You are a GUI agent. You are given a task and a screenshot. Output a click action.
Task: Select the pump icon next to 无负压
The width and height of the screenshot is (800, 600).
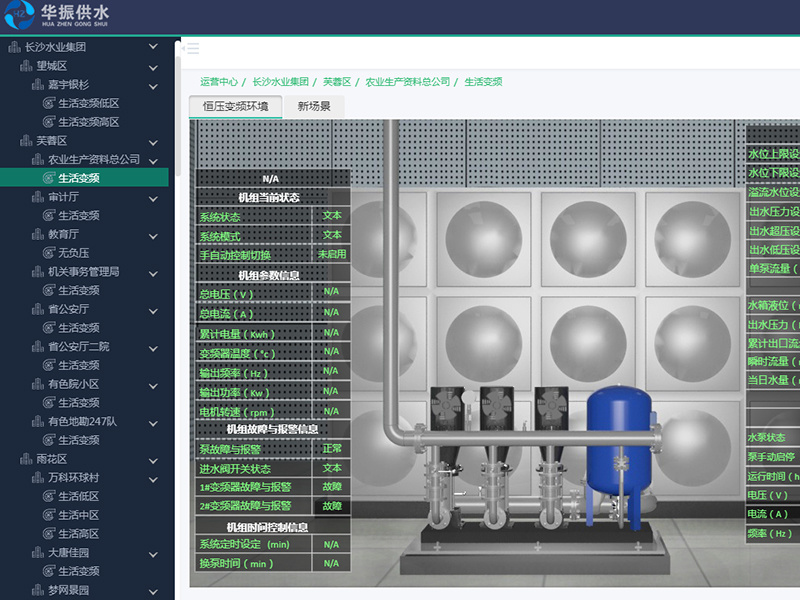pos(49,253)
